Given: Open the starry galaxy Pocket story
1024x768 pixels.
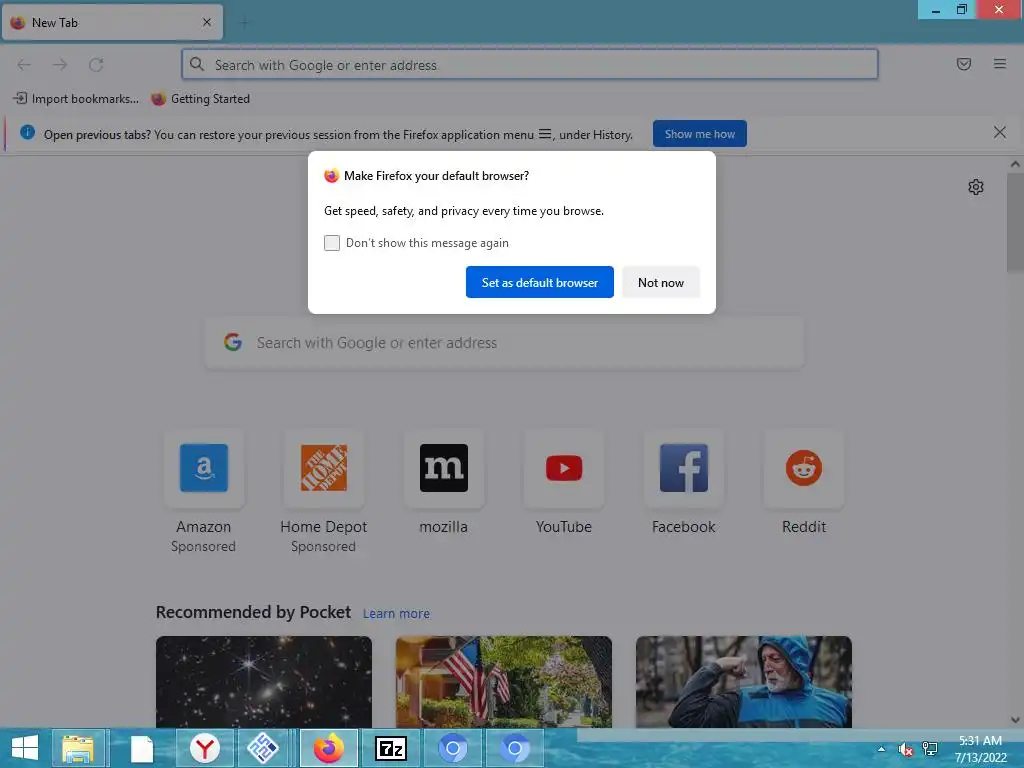Looking at the screenshot, I should (264, 682).
